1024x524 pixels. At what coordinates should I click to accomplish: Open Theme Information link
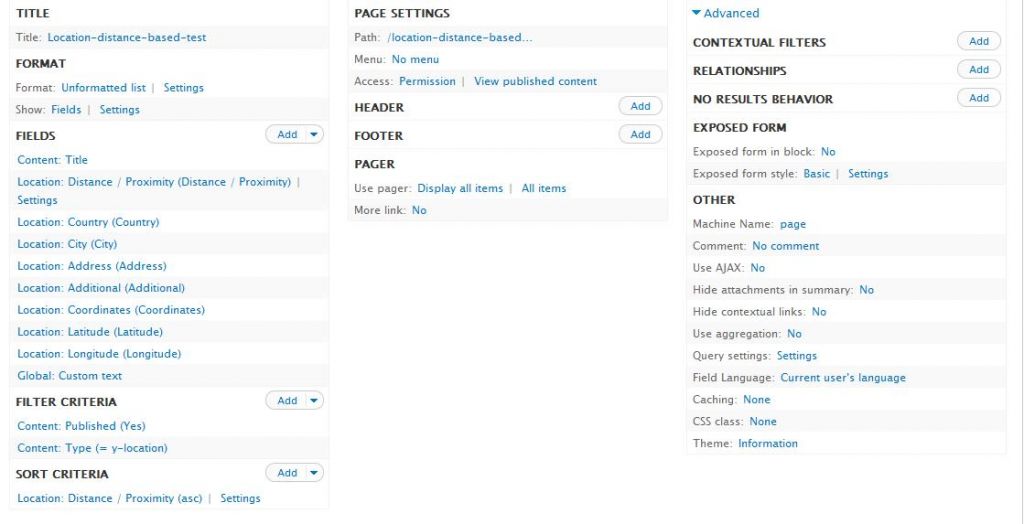pyautogui.click(x=767, y=443)
